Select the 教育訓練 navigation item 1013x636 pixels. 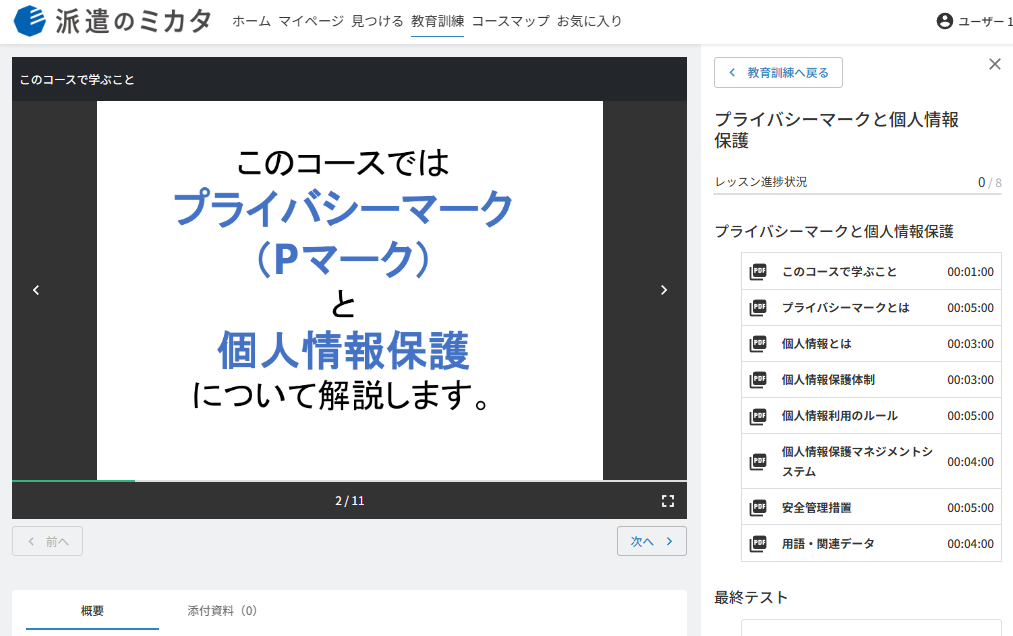(x=437, y=21)
